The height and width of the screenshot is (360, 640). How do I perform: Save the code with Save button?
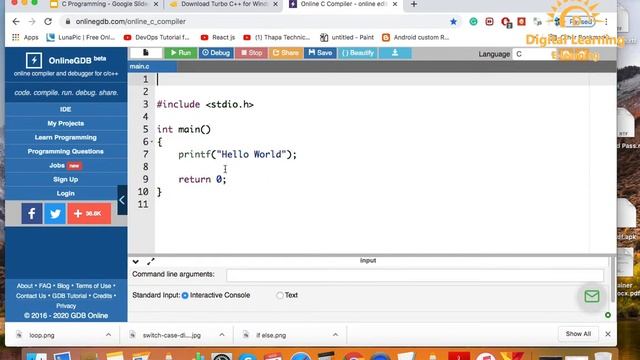[x=320, y=53]
